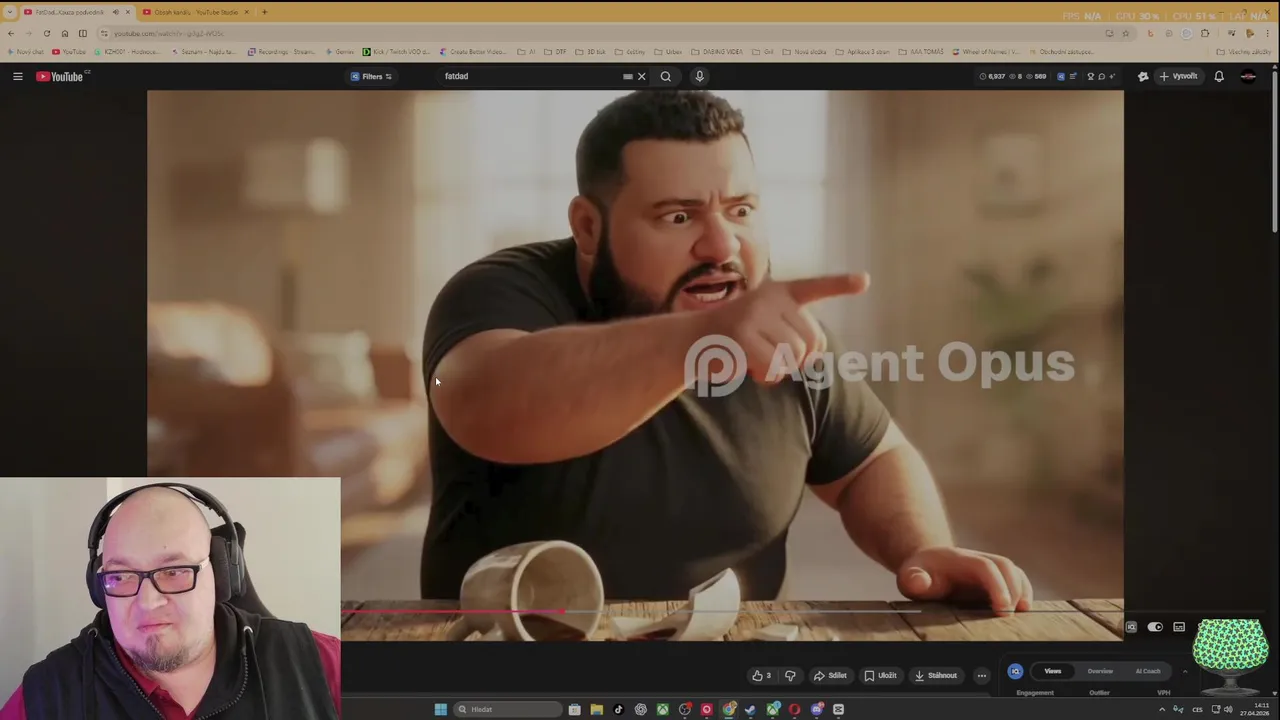This screenshot has width=1280, height=720.
Task: Open the AAA TOMÁŠ bookmark folder
Action: pos(921,52)
